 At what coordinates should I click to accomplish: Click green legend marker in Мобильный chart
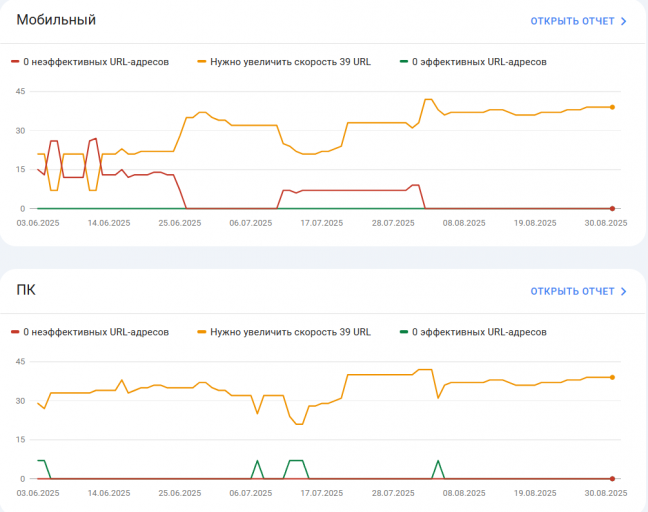(x=404, y=62)
